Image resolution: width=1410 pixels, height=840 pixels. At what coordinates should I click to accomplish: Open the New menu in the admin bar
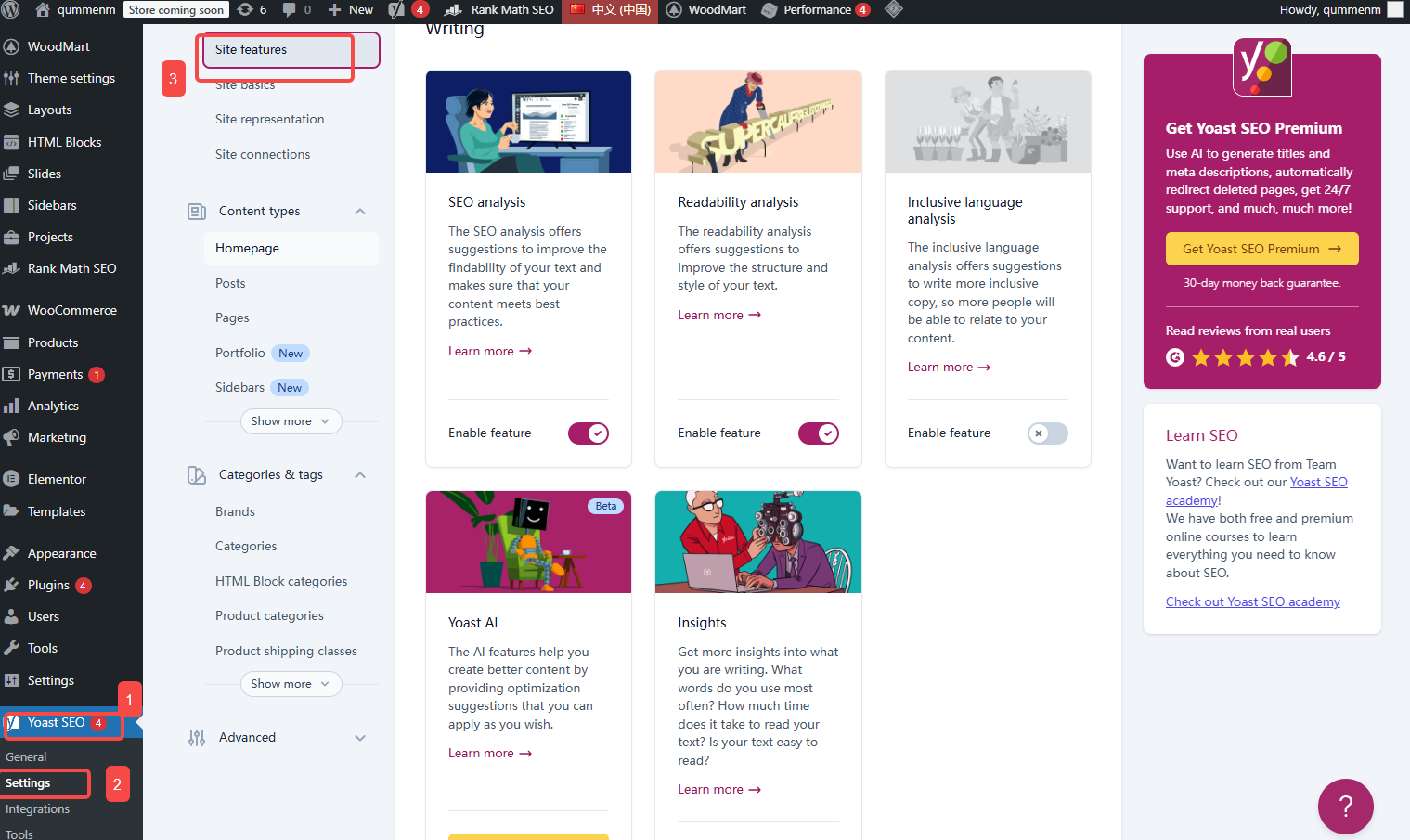point(350,11)
